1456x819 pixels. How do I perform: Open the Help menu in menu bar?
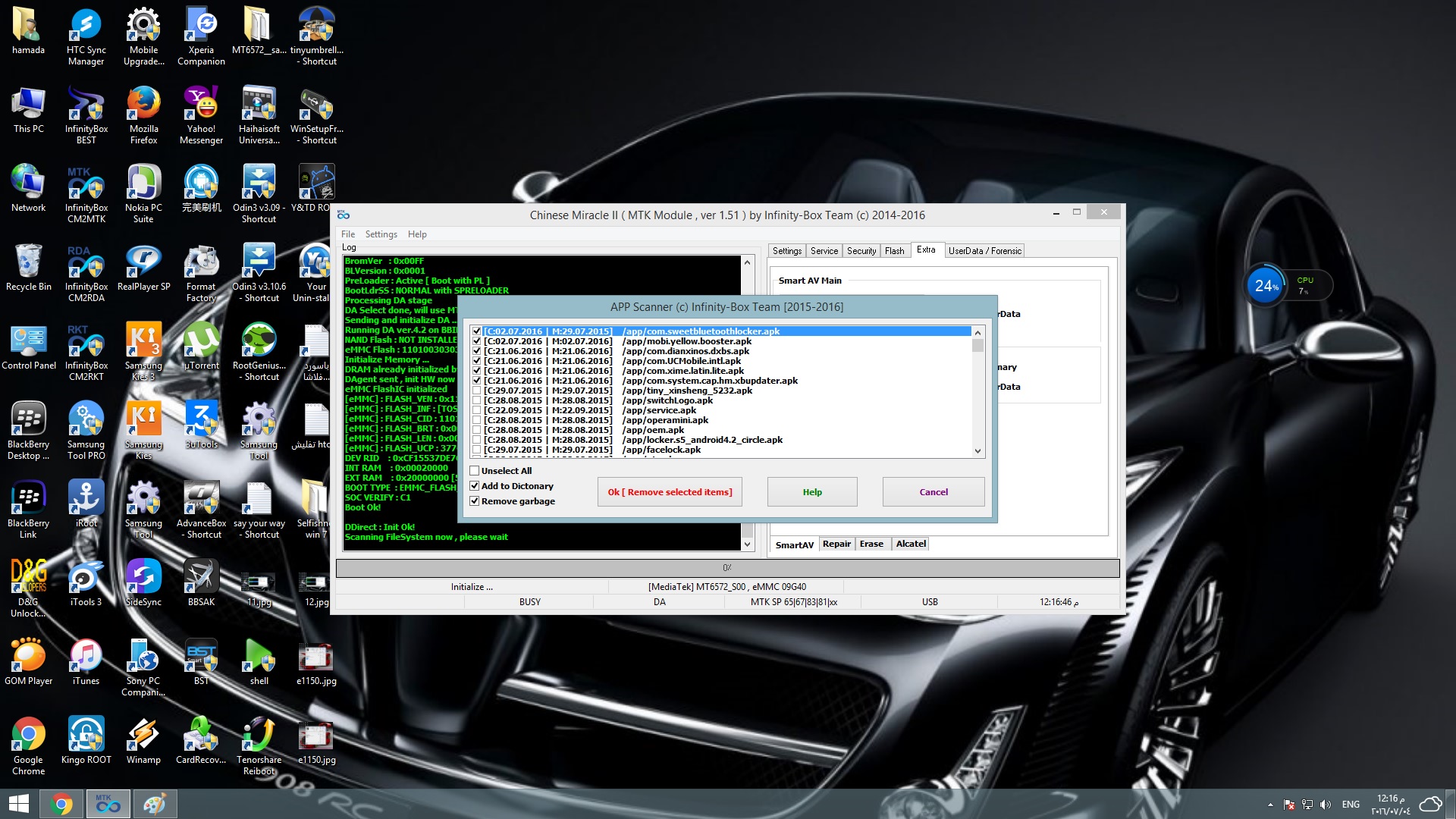417,234
